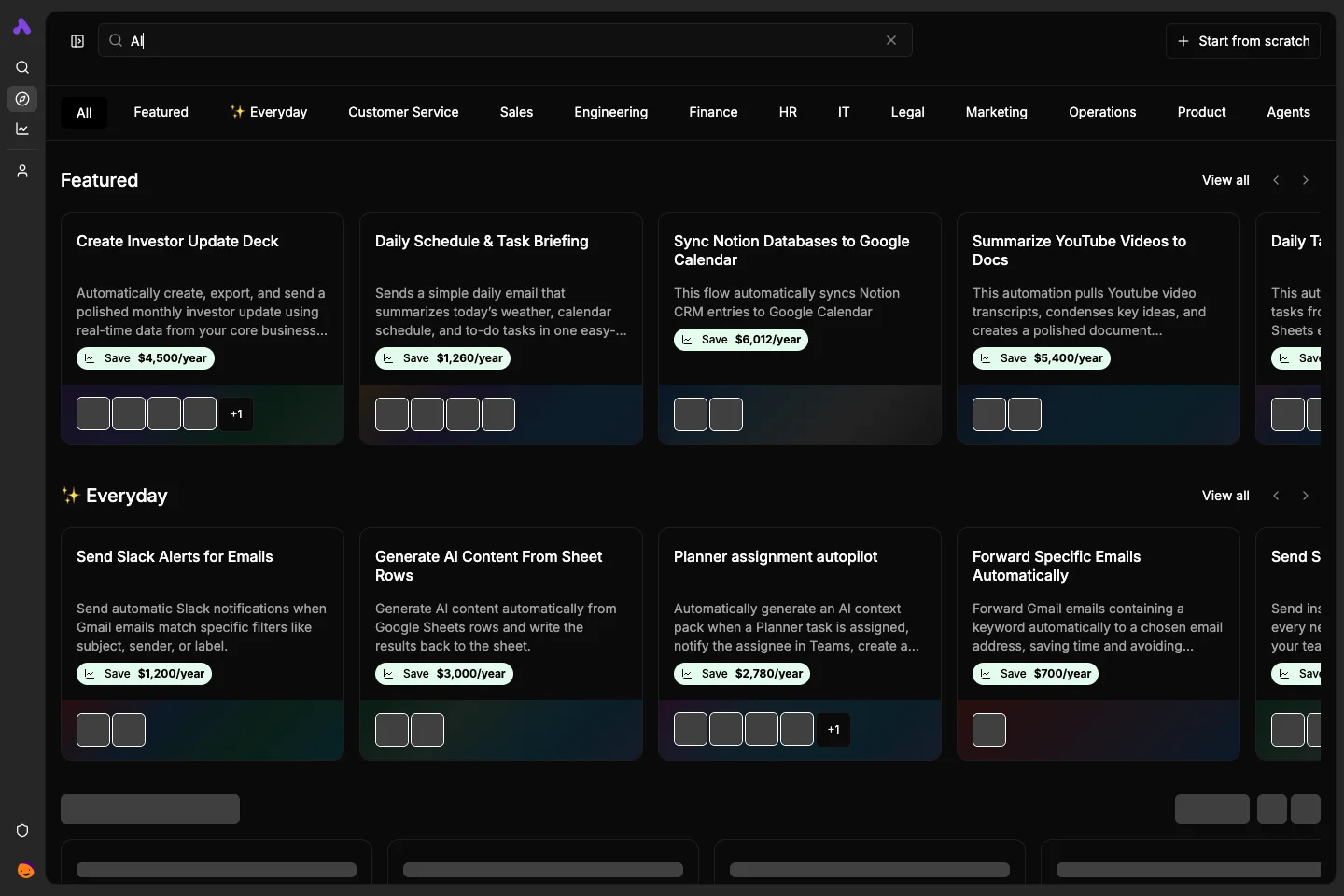This screenshot has height=896, width=1344.
Task: Click the Save $1,260/year badge
Action: 442,358
